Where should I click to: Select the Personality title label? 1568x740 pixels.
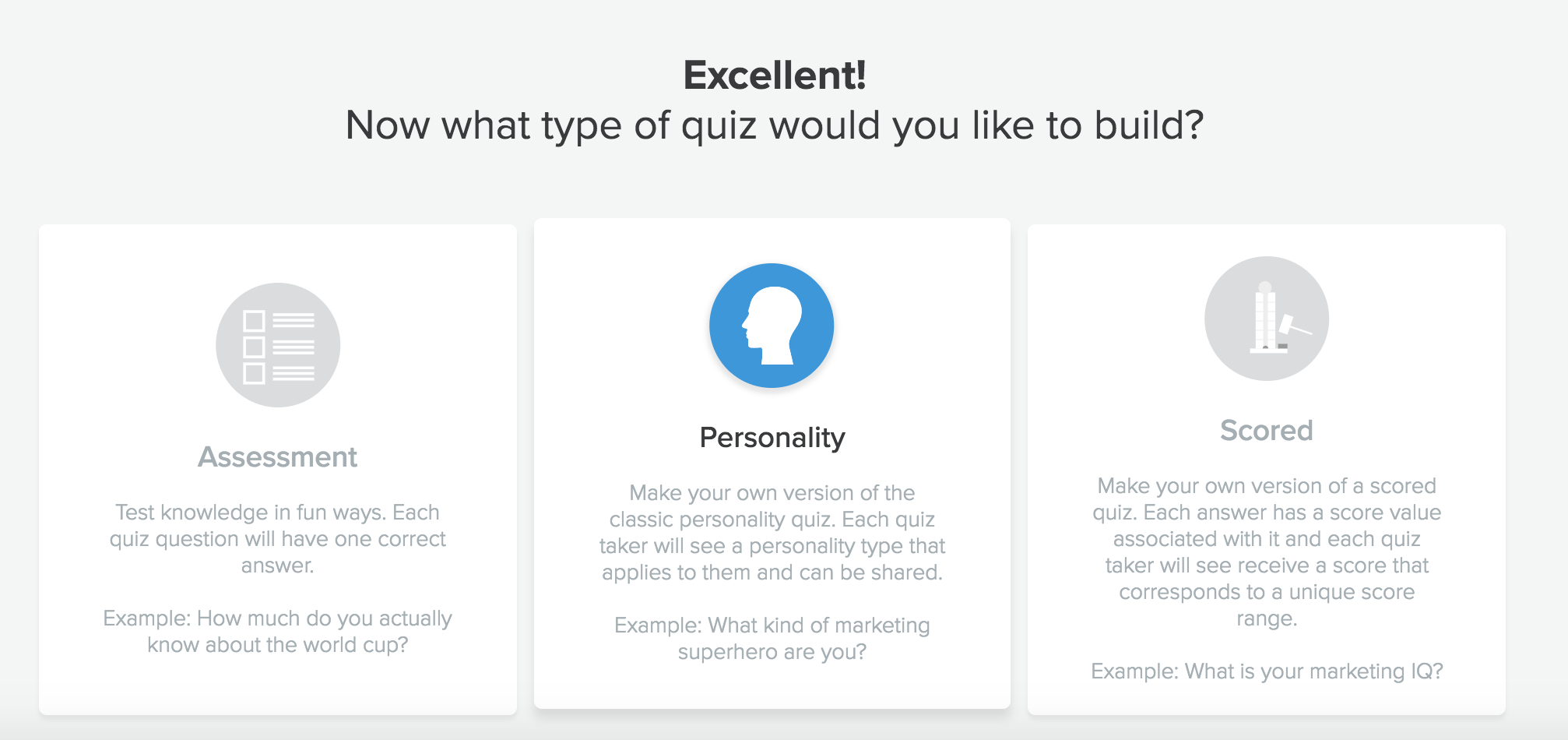(772, 438)
